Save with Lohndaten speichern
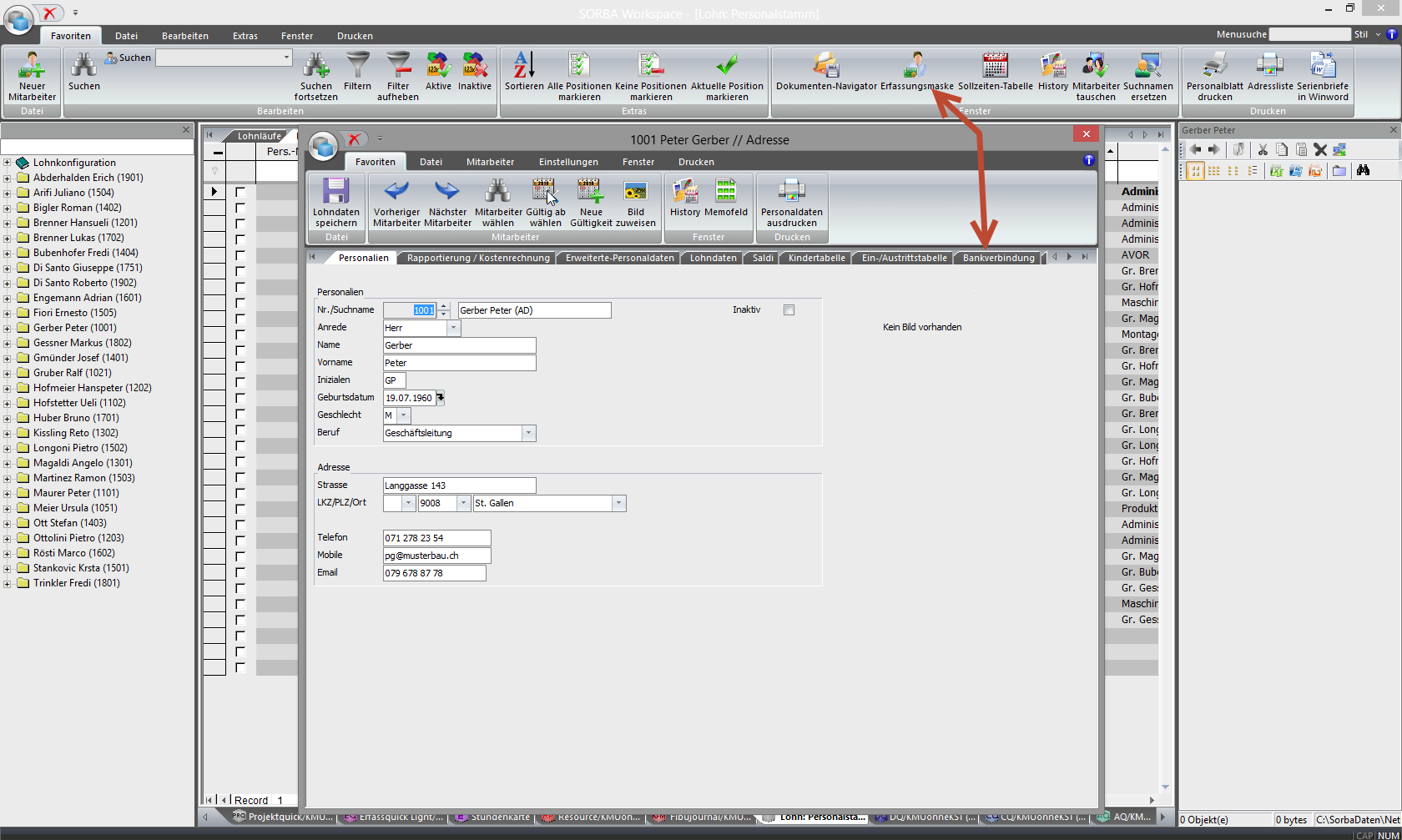The image size is (1402, 840). click(336, 202)
